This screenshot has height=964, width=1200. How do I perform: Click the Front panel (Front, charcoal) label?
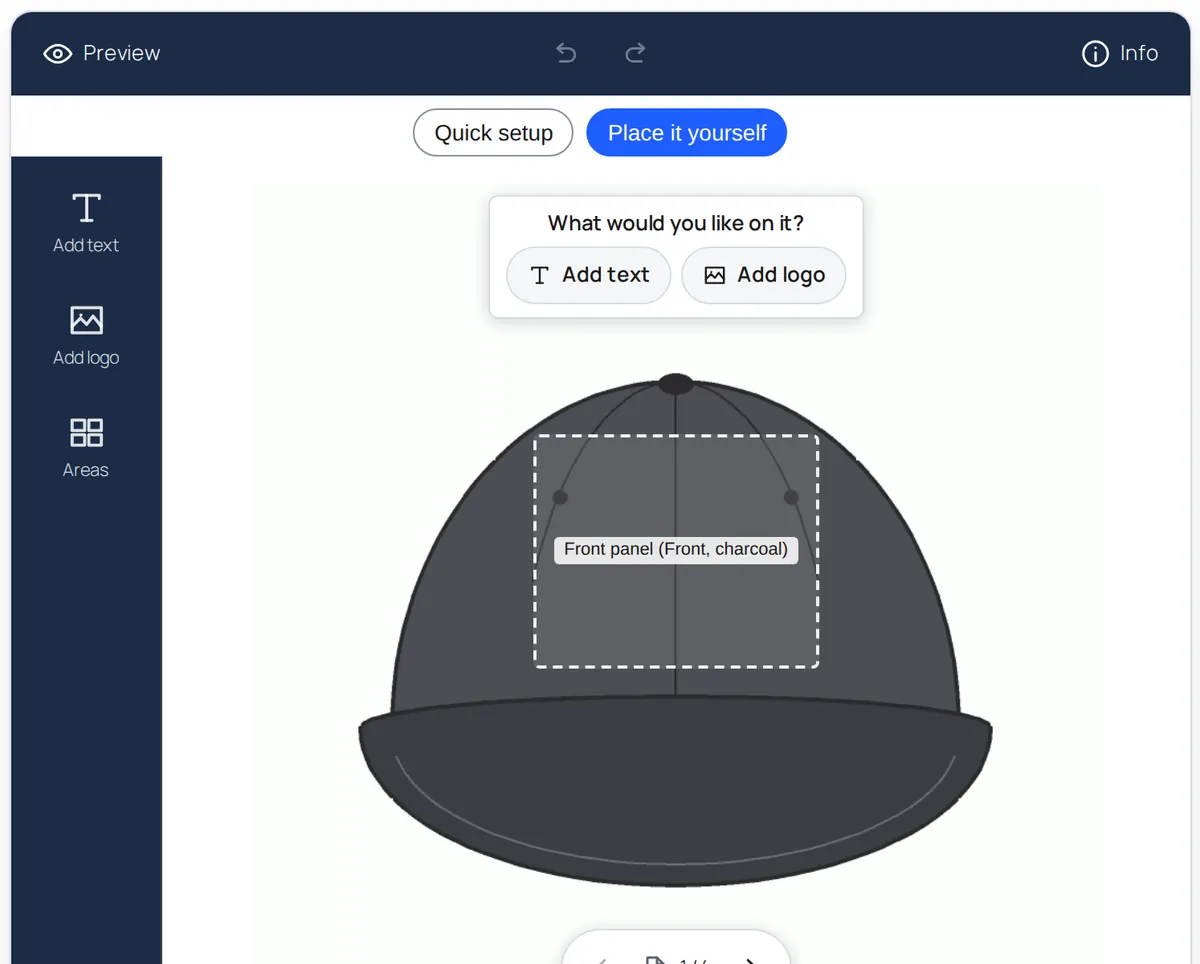pyautogui.click(x=676, y=549)
